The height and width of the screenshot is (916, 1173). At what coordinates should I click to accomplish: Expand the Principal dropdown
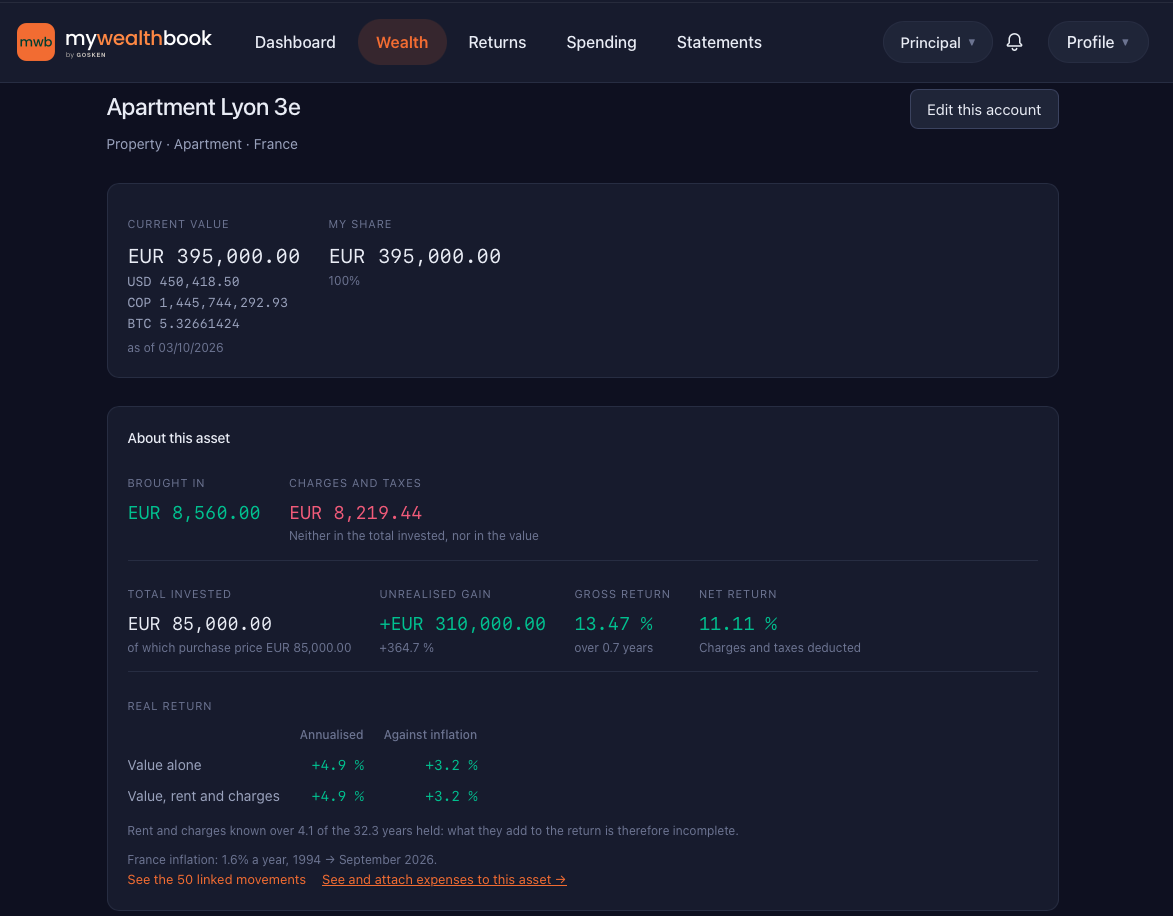pyautogui.click(x=937, y=42)
